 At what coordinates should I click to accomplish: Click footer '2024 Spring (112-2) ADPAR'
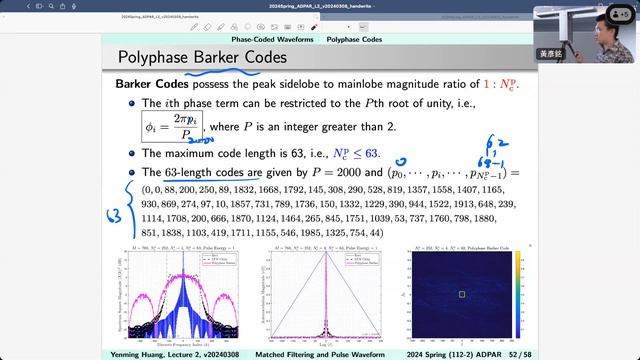coord(454,355)
